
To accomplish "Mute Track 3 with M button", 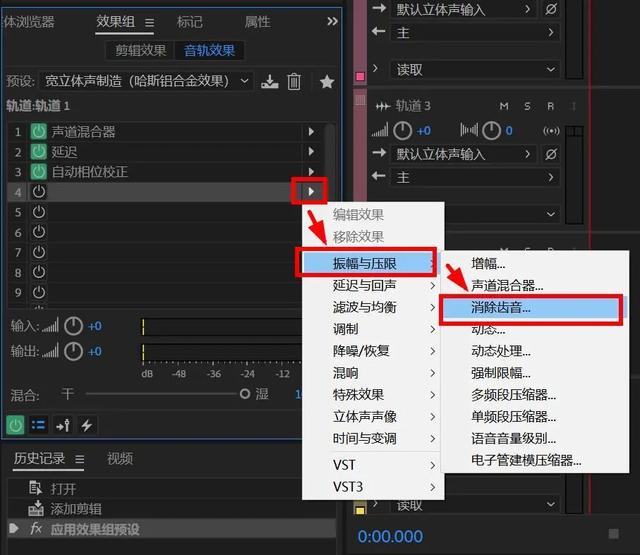I will [504, 107].
